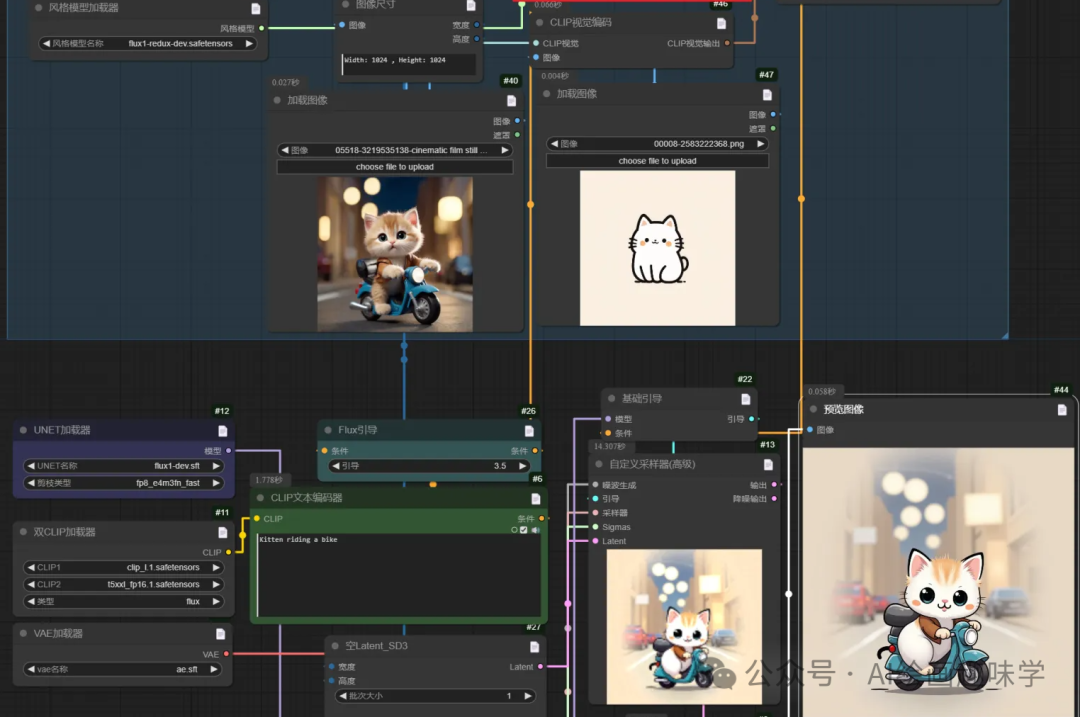Click the document icon on 双CLIP加载器 node
Viewport: 1080px width, 717px height.
(222, 532)
